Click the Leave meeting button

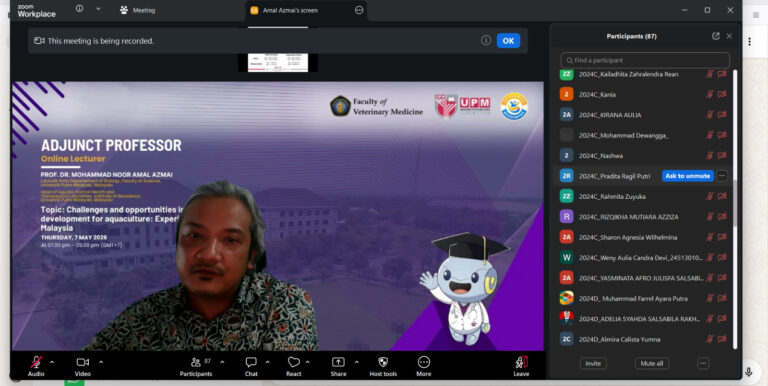click(521, 366)
